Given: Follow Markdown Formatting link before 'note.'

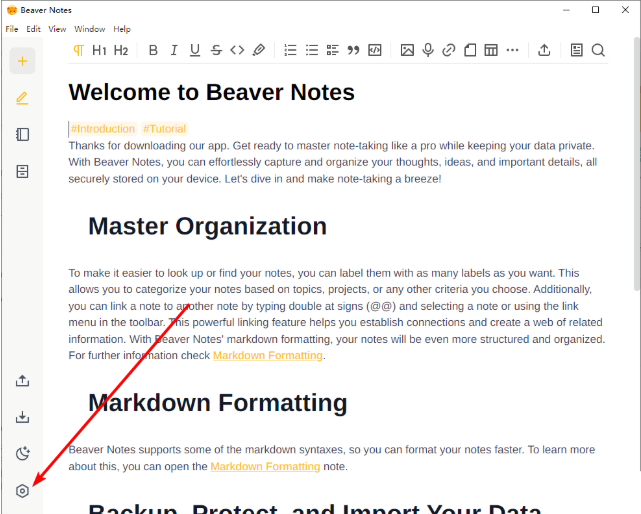Looking at the screenshot, I should click(265, 466).
